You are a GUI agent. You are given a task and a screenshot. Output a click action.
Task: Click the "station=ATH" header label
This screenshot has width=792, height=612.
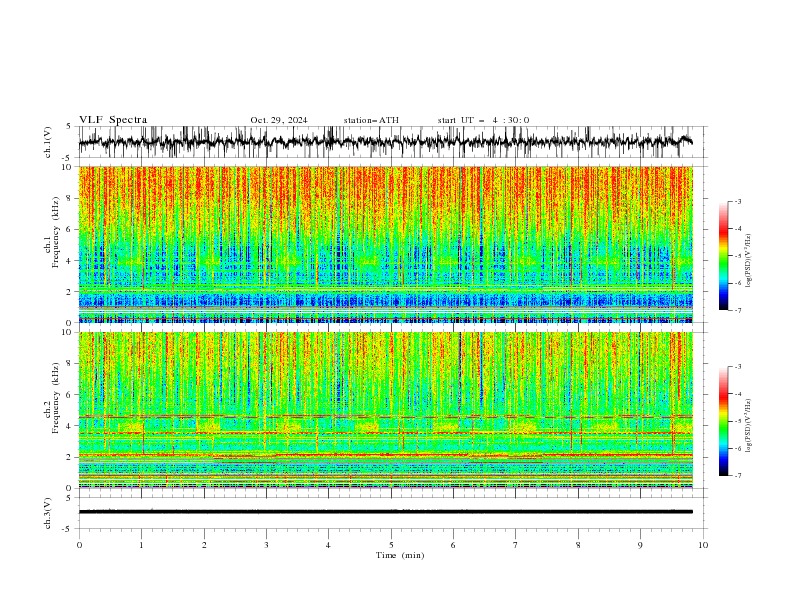coord(371,120)
